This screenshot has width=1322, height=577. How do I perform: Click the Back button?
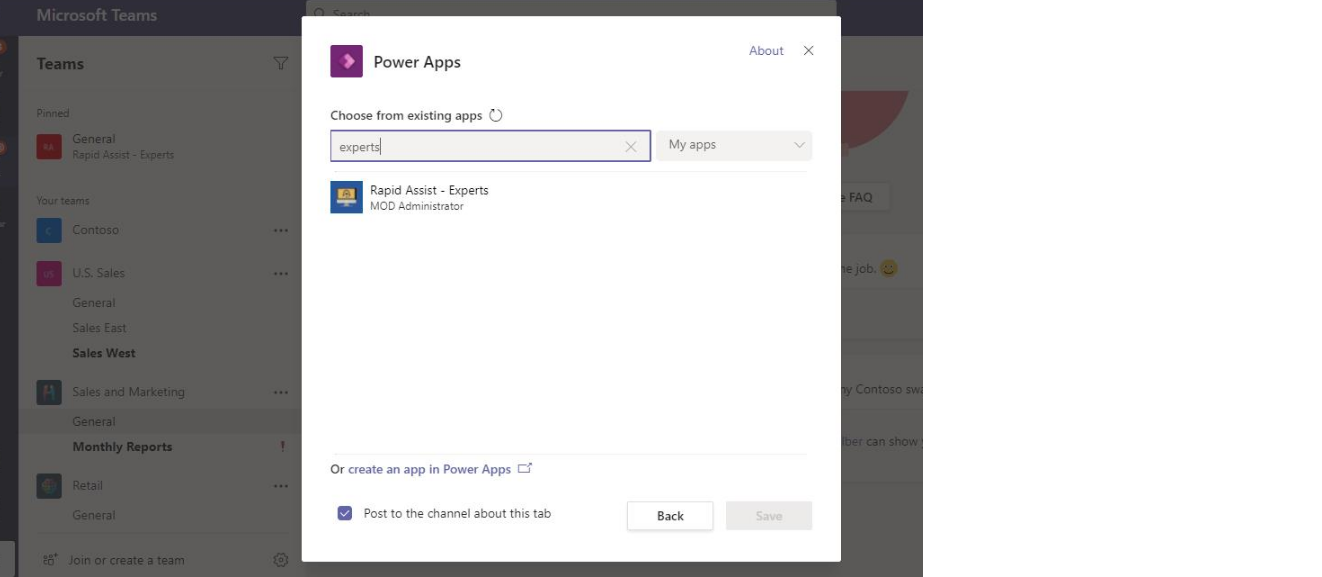(x=670, y=516)
